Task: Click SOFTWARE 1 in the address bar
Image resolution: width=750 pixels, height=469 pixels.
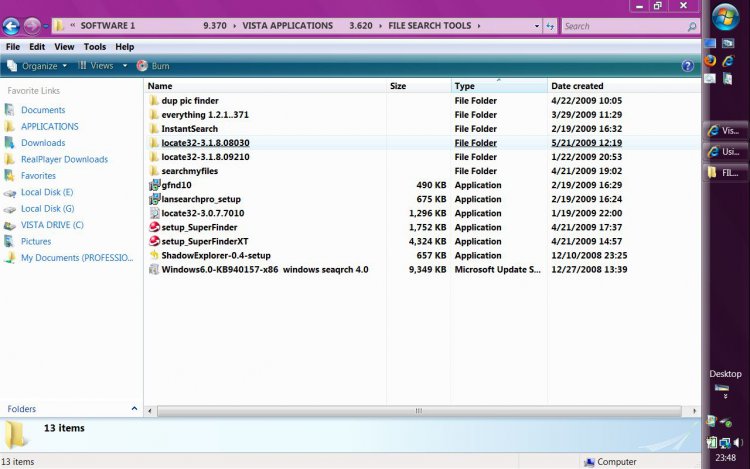Action: click(x=108, y=26)
